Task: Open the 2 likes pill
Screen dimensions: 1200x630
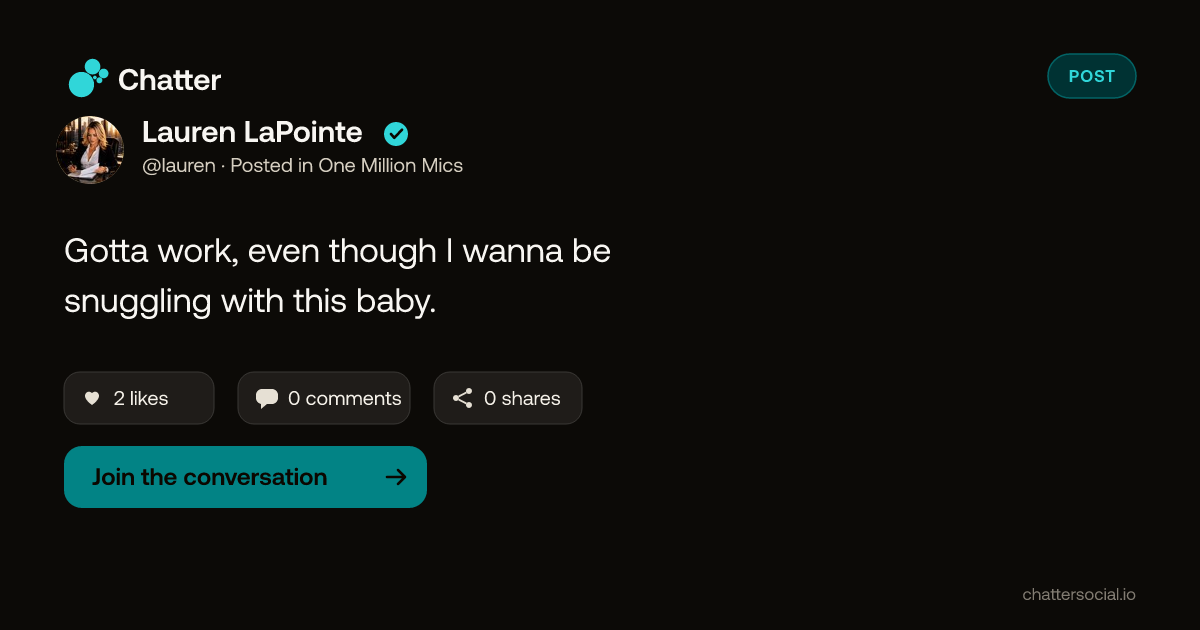Action: (139, 398)
